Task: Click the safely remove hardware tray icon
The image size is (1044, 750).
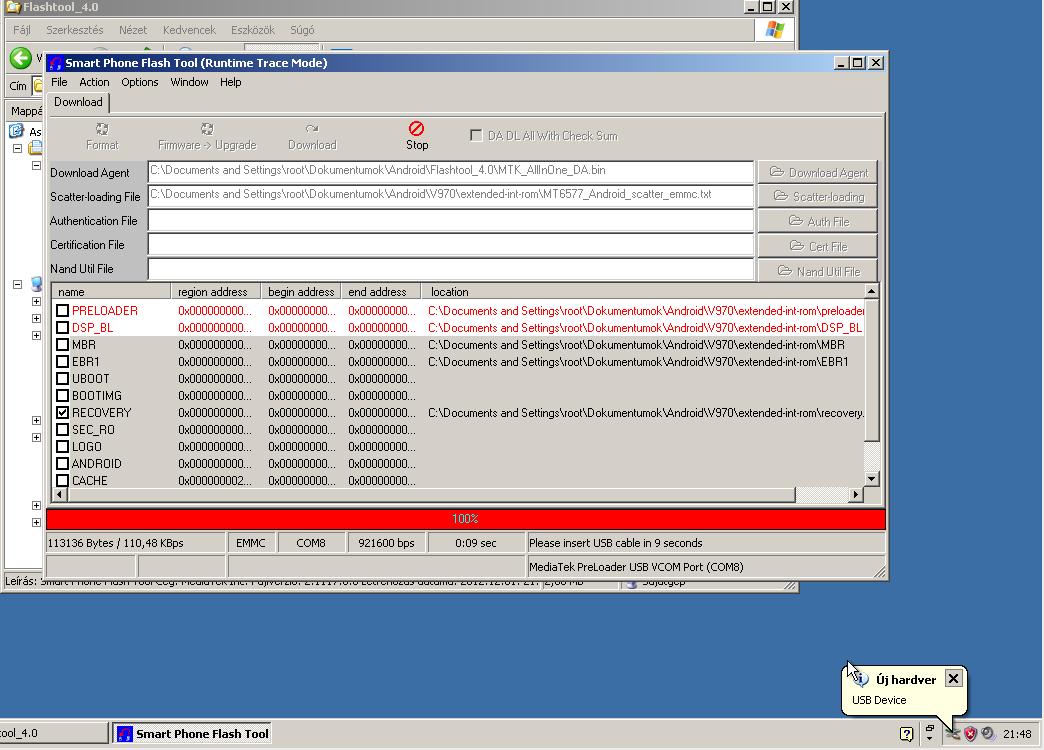Action: pos(953,734)
